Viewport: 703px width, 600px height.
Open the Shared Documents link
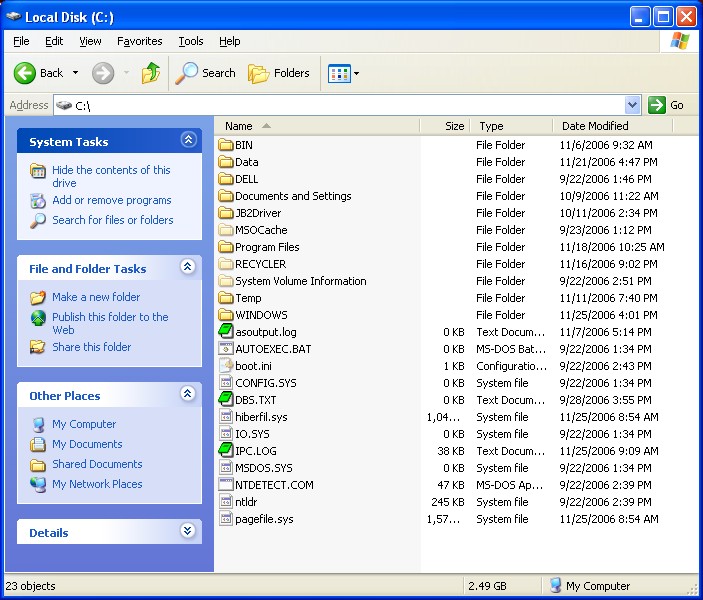point(97,464)
